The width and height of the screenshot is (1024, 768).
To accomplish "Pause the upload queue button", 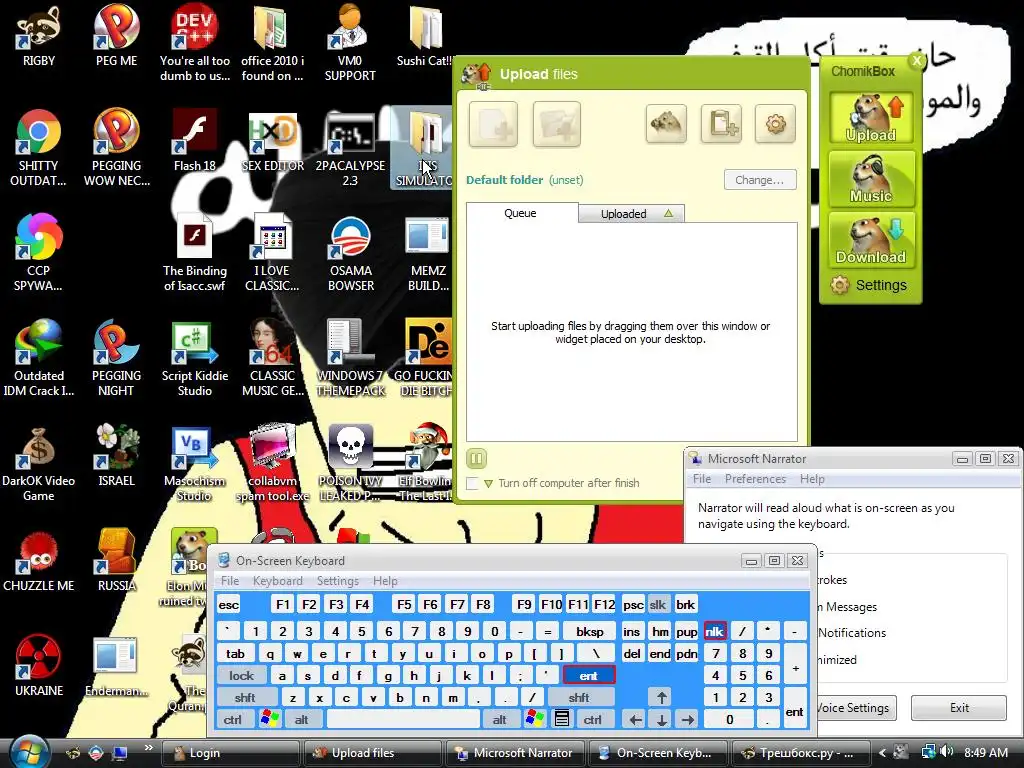I will click(477, 459).
